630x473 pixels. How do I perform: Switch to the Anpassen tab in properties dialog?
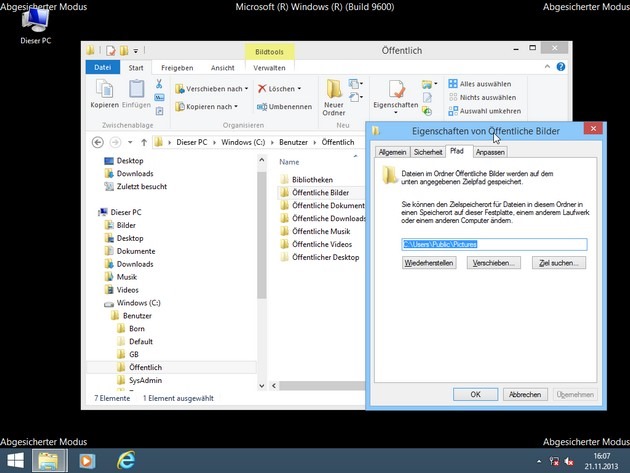(490, 152)
